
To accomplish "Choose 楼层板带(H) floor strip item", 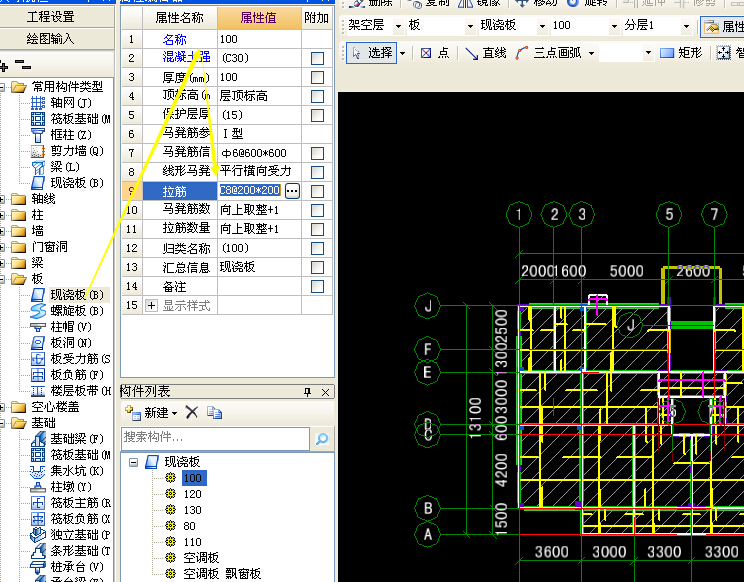I will tap(71, 391).
